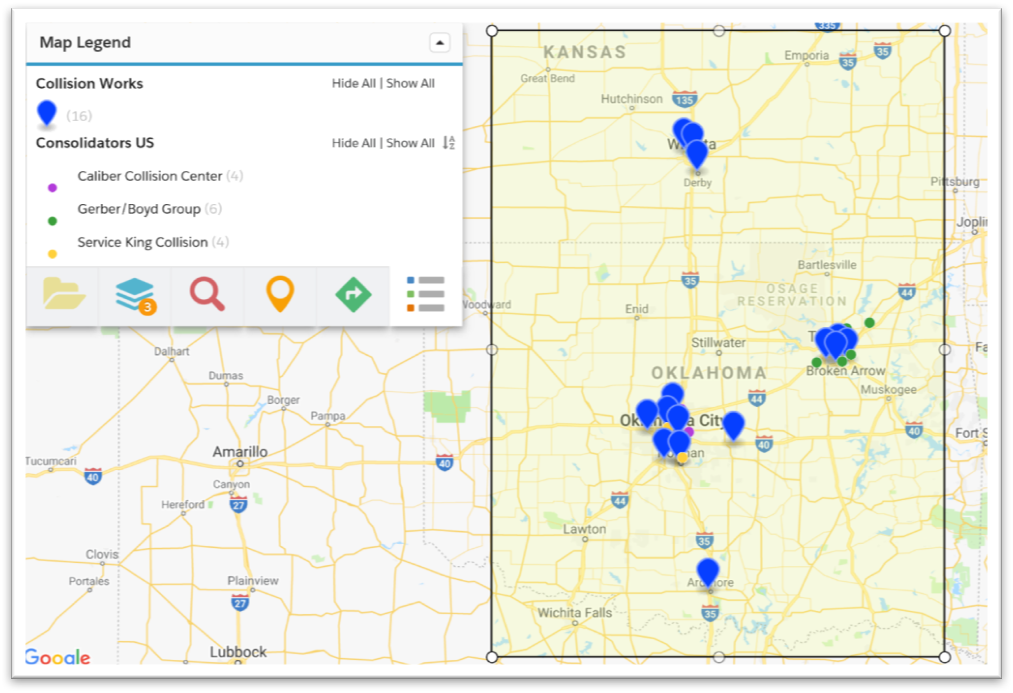This screenshot has height=693, width=1013.
Task: Click Show All for Consolidators US
Action: [x=410, y=143]
